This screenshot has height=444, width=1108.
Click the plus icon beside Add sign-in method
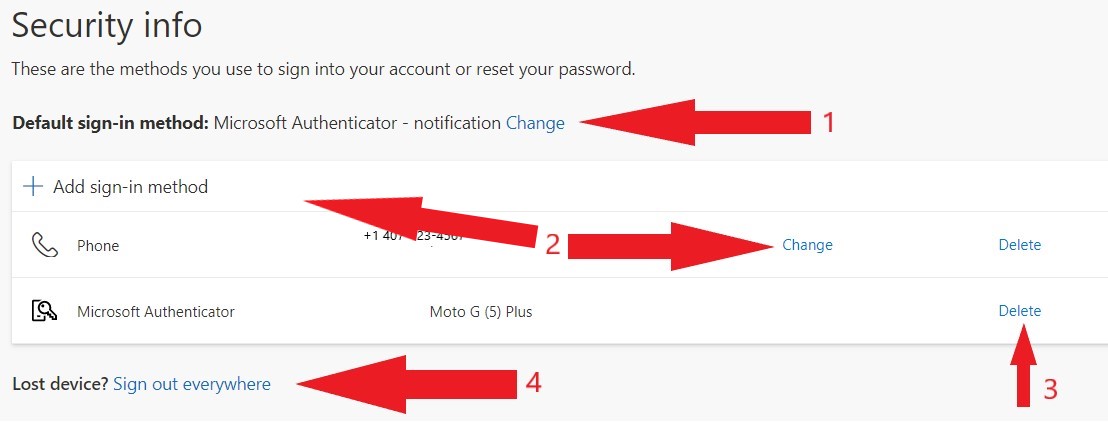click(33, 187)
